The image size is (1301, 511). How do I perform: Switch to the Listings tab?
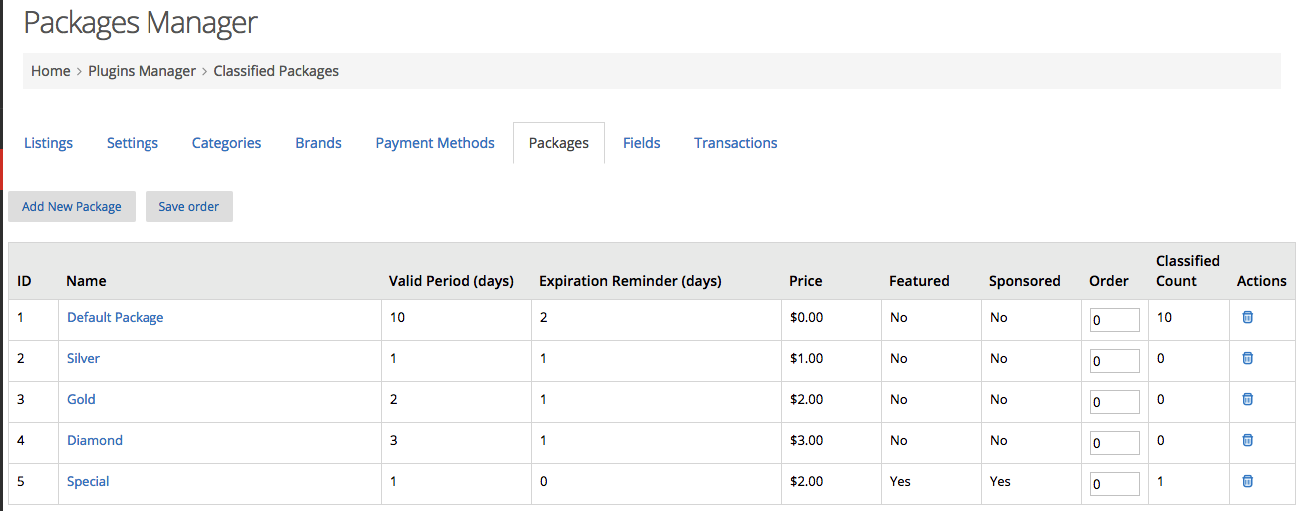pyautogui.click(x=48, y=143)
